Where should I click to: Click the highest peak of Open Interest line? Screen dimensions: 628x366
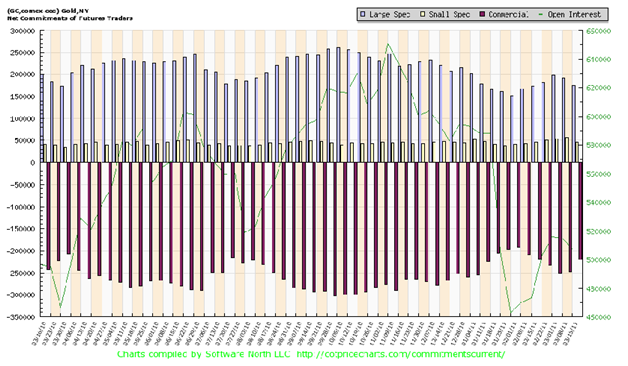(387, 44)
